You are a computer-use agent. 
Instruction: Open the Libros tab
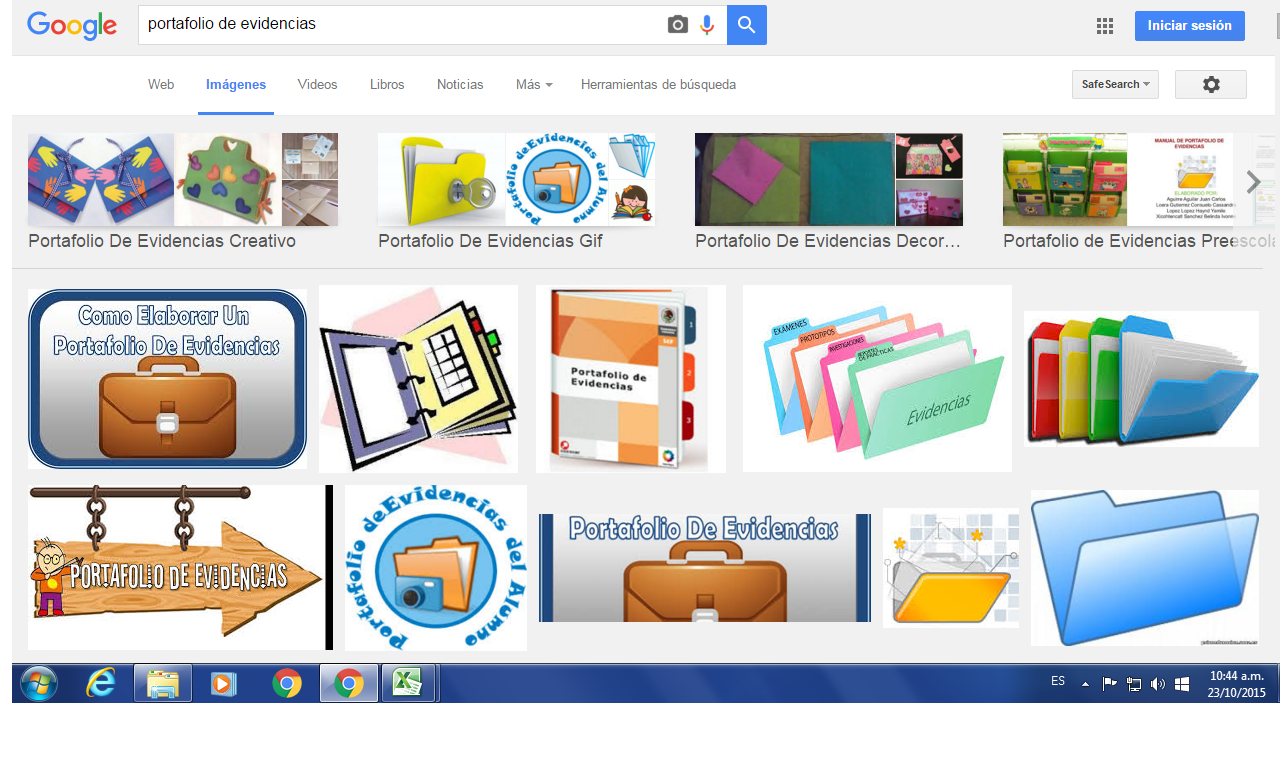(387, 85)
